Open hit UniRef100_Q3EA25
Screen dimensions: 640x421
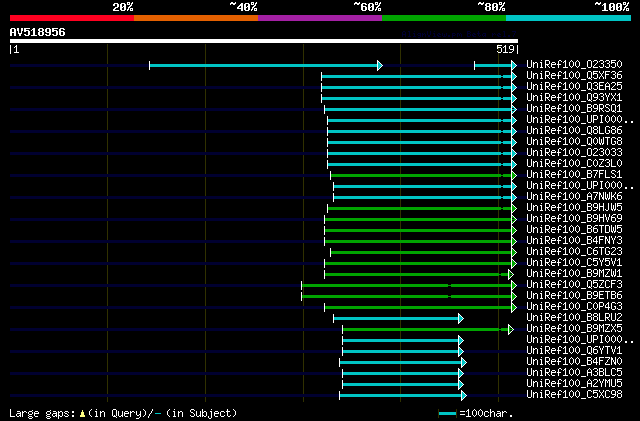click(x=574, y=86)
